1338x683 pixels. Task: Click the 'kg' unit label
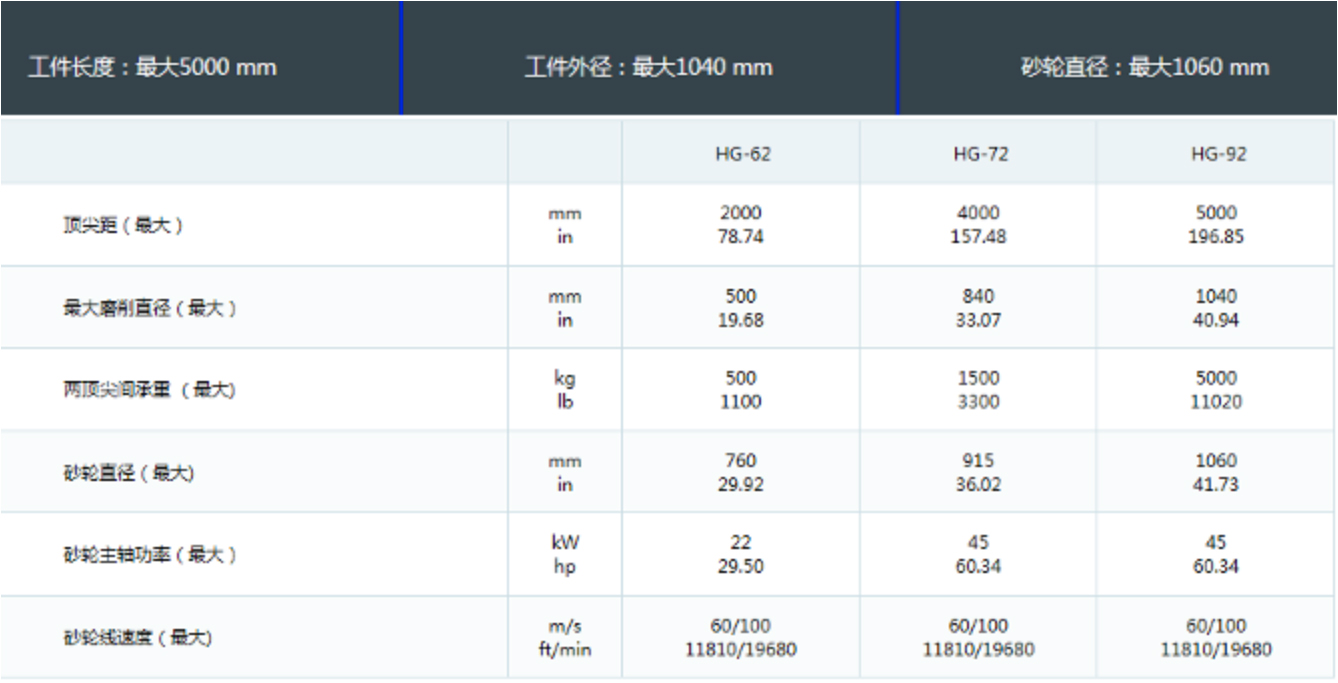pyautogui.click(x=565, y=379)
